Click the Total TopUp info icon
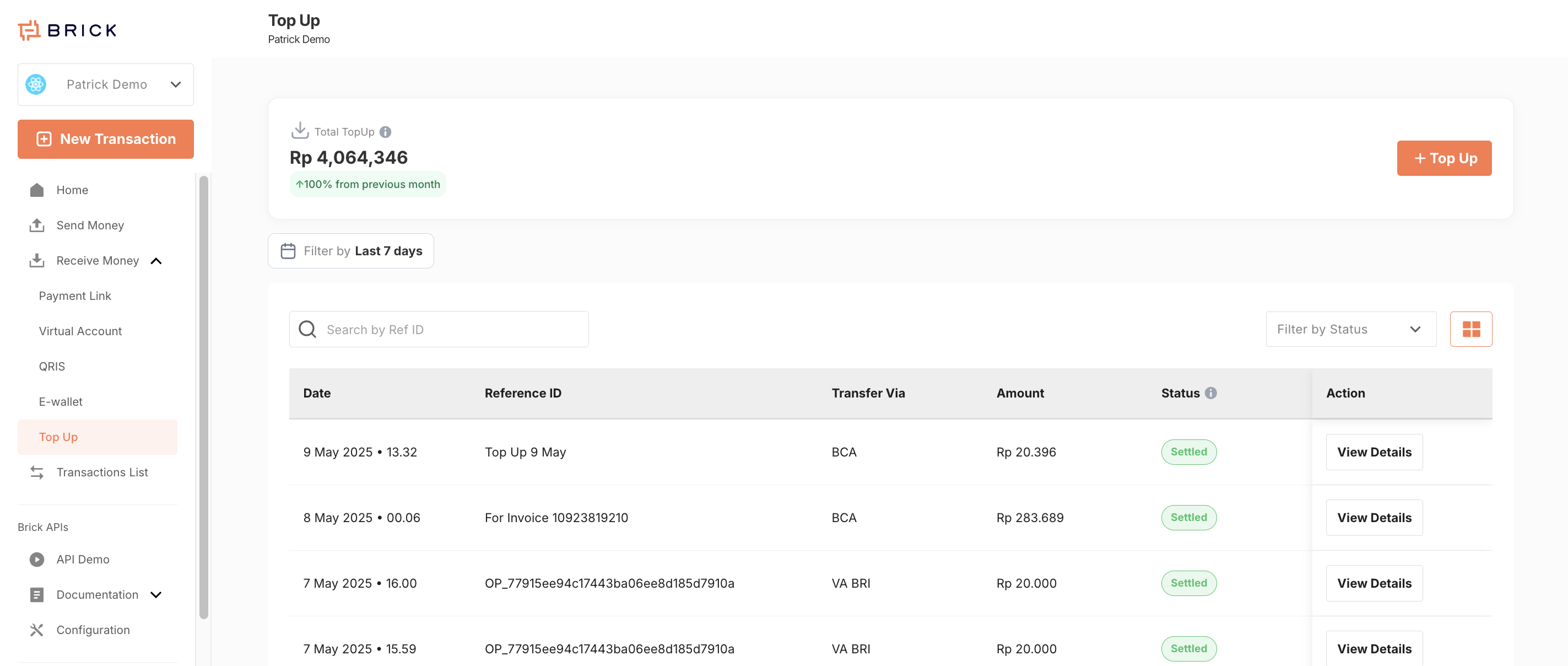The image size is (1568, 666). pos(385,132)
